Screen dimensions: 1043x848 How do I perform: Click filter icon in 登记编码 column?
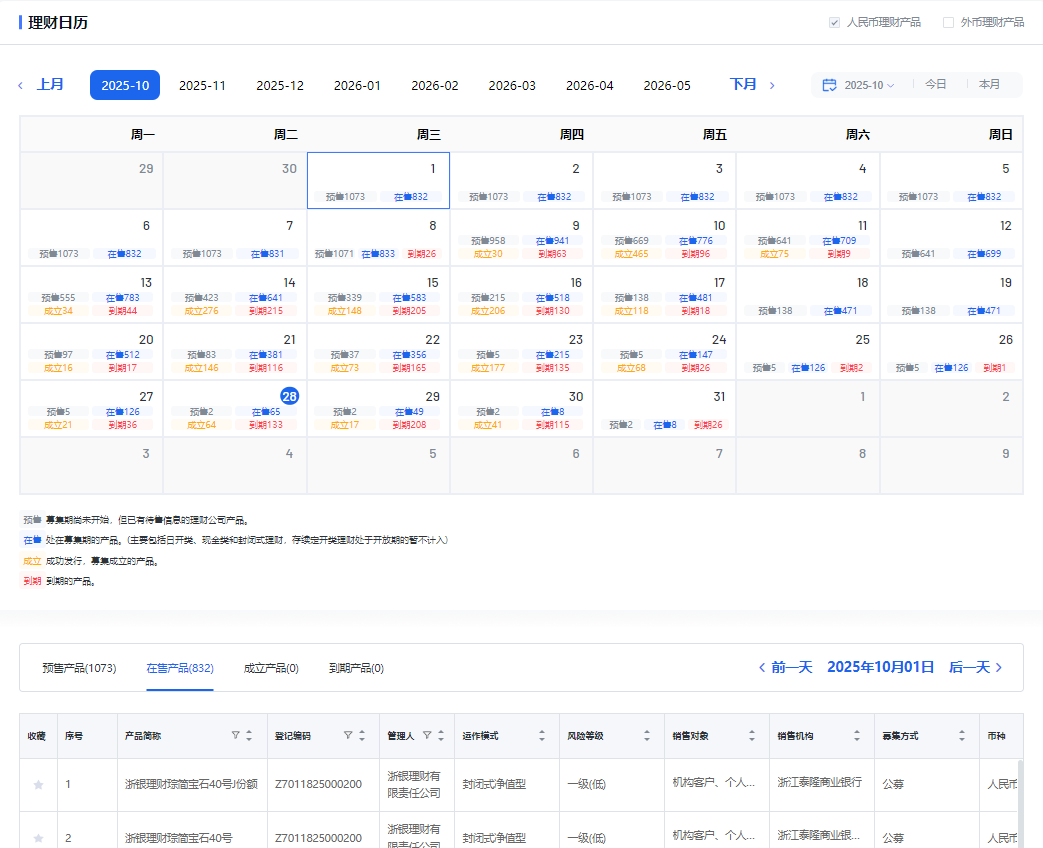(x=348, y=735)
